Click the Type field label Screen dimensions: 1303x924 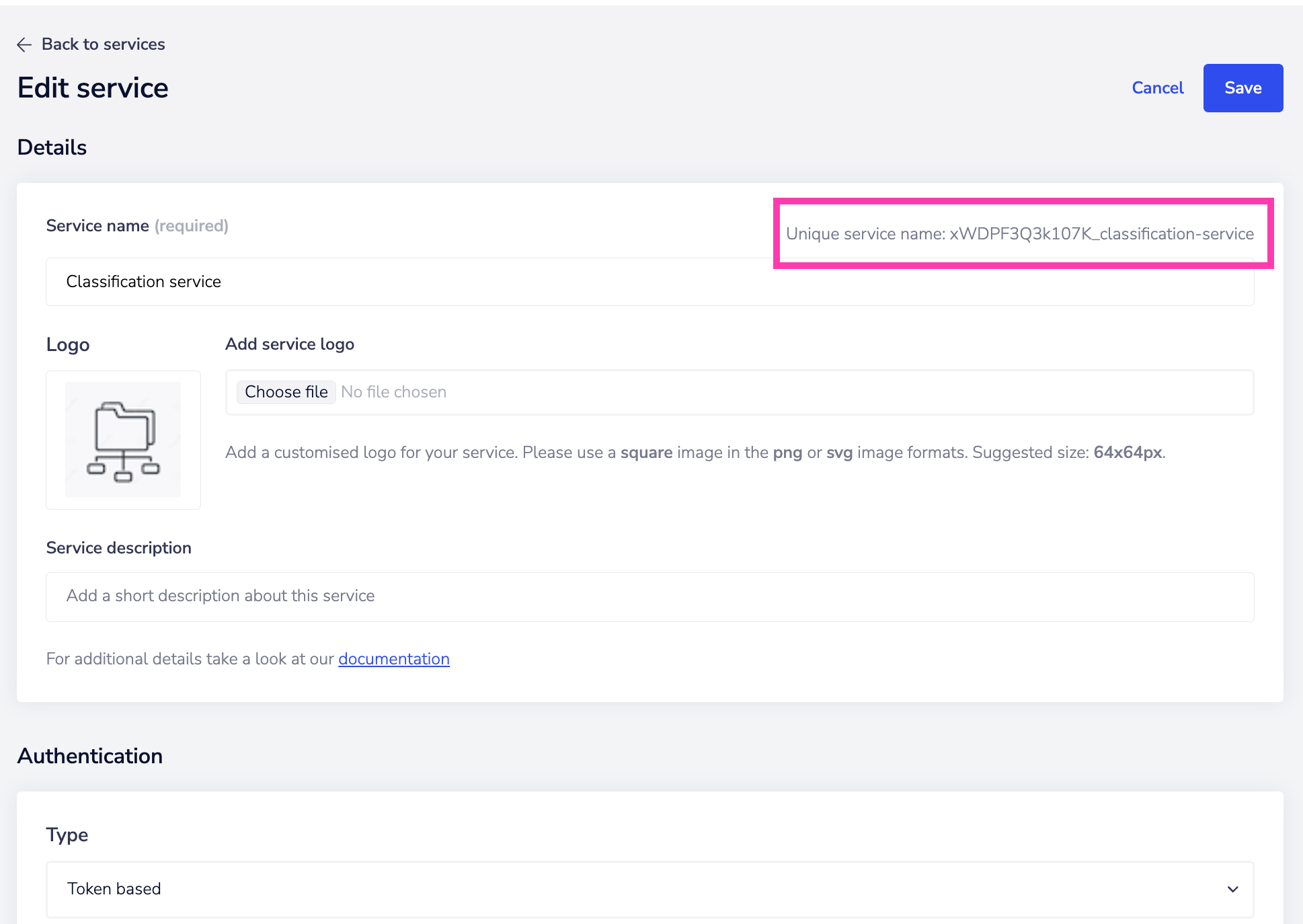[67, 834]
